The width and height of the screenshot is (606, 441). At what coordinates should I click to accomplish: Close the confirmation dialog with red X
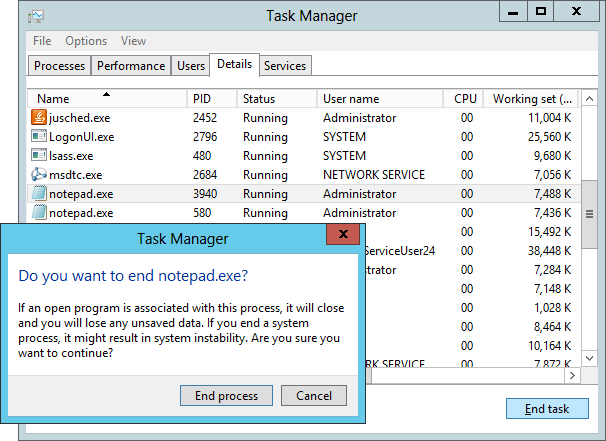point(343,234)
